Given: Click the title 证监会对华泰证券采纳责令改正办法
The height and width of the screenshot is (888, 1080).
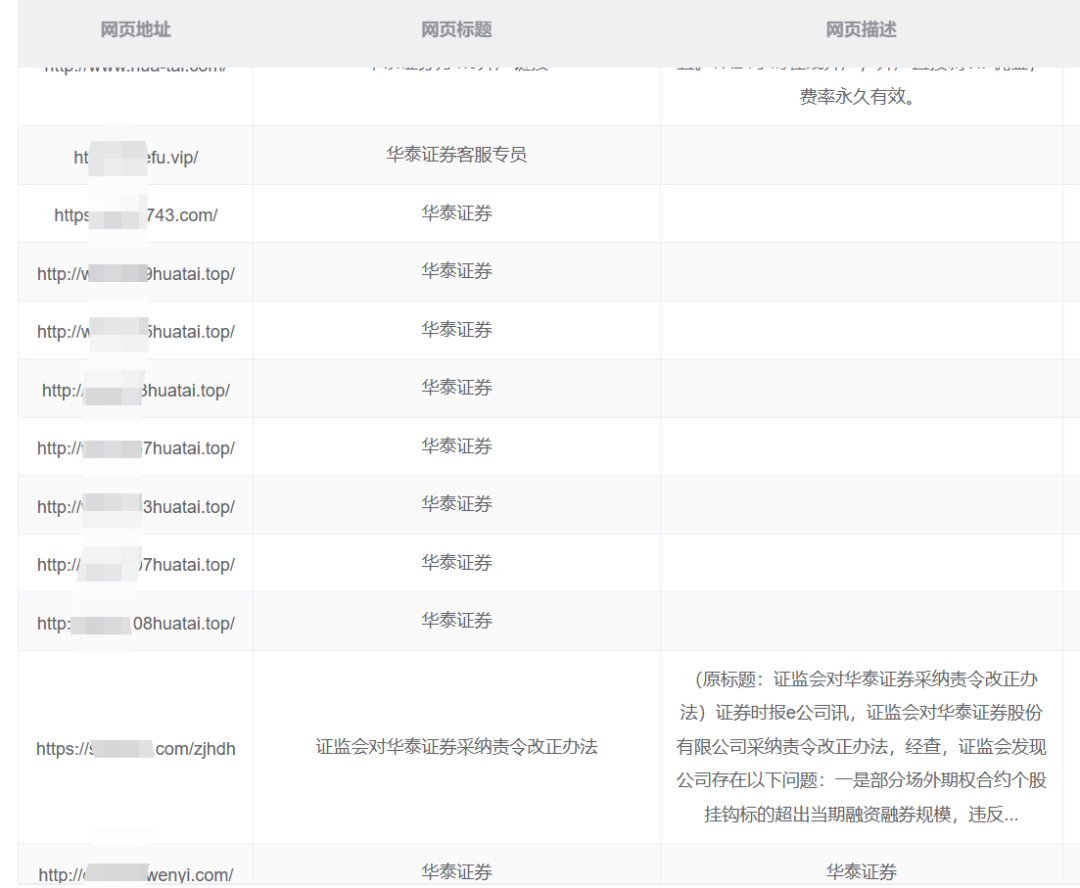Looking at the screenshot, I should [x=456, y=746].
